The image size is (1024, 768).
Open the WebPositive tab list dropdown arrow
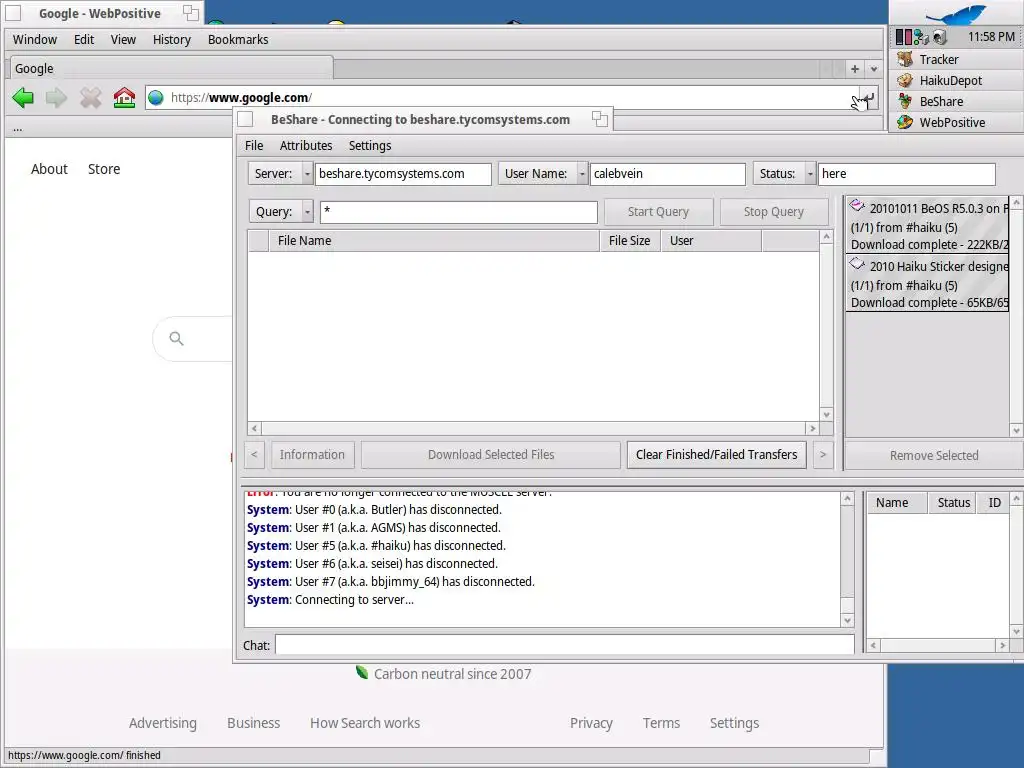[874, 69]
